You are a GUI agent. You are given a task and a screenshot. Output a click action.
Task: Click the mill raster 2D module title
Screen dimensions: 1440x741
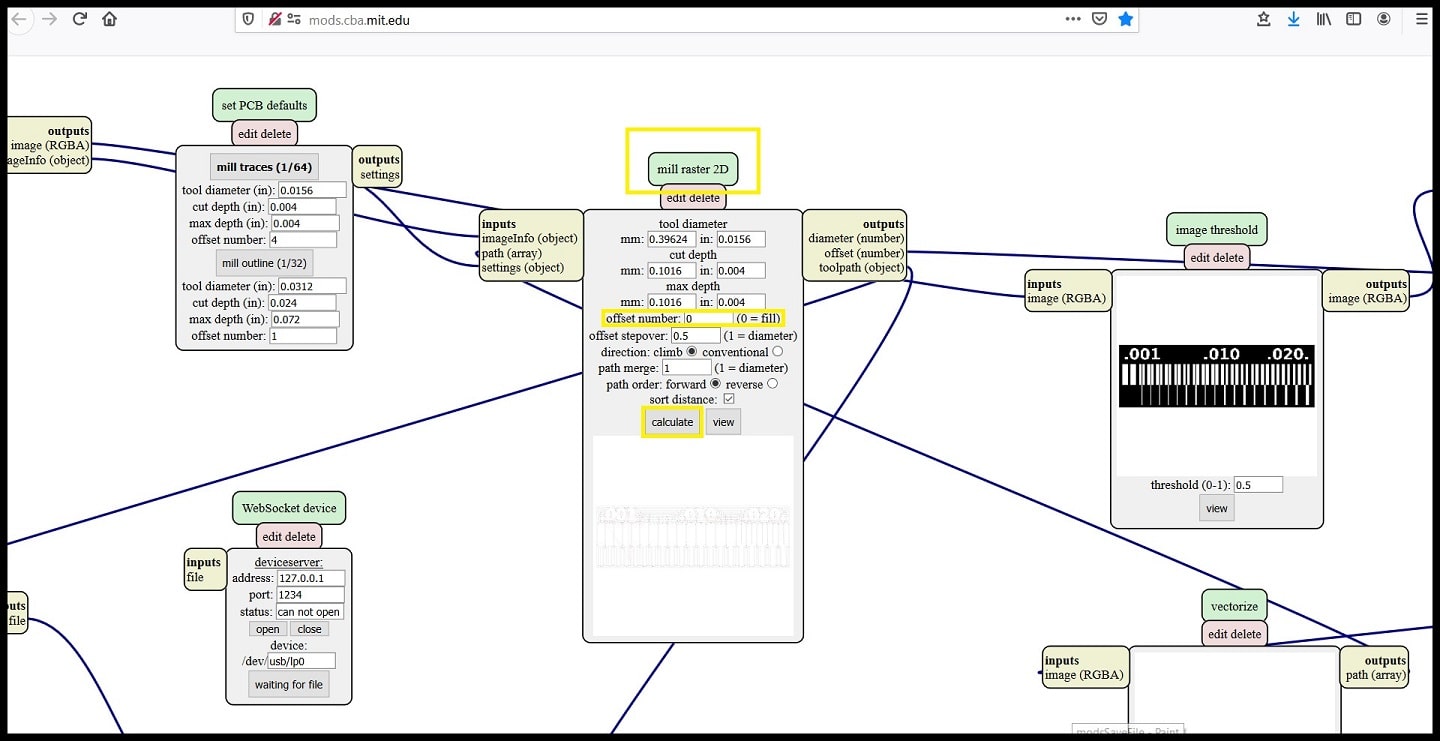tap(693, 169)
